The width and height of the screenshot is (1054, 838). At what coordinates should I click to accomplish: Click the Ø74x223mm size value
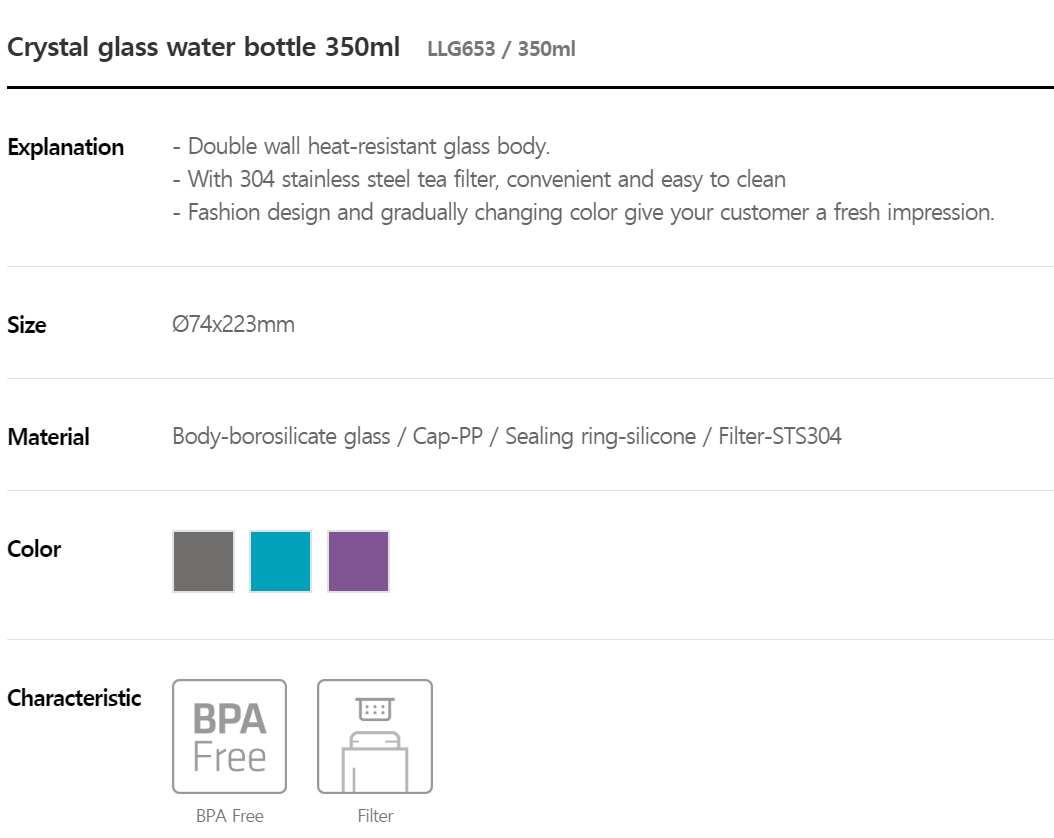tap(233, 325)
